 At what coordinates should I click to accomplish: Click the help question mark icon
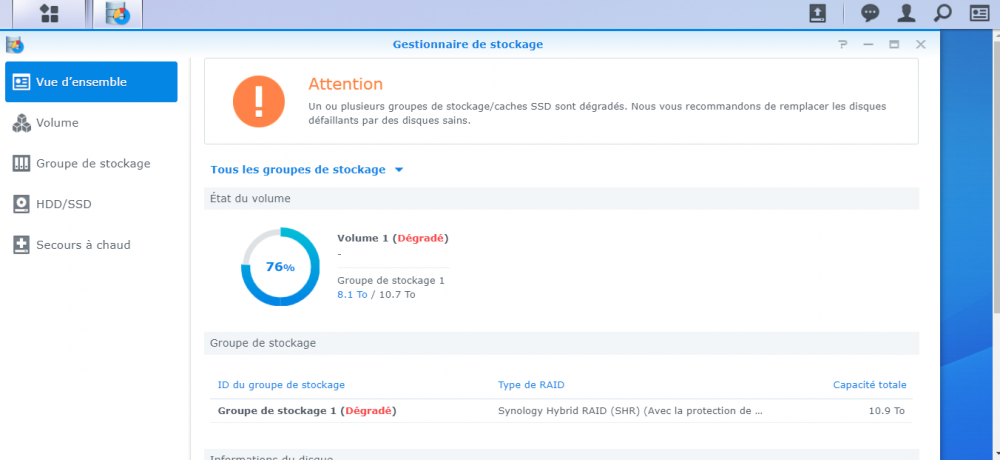pyautogui.click(x=843, y=45)
